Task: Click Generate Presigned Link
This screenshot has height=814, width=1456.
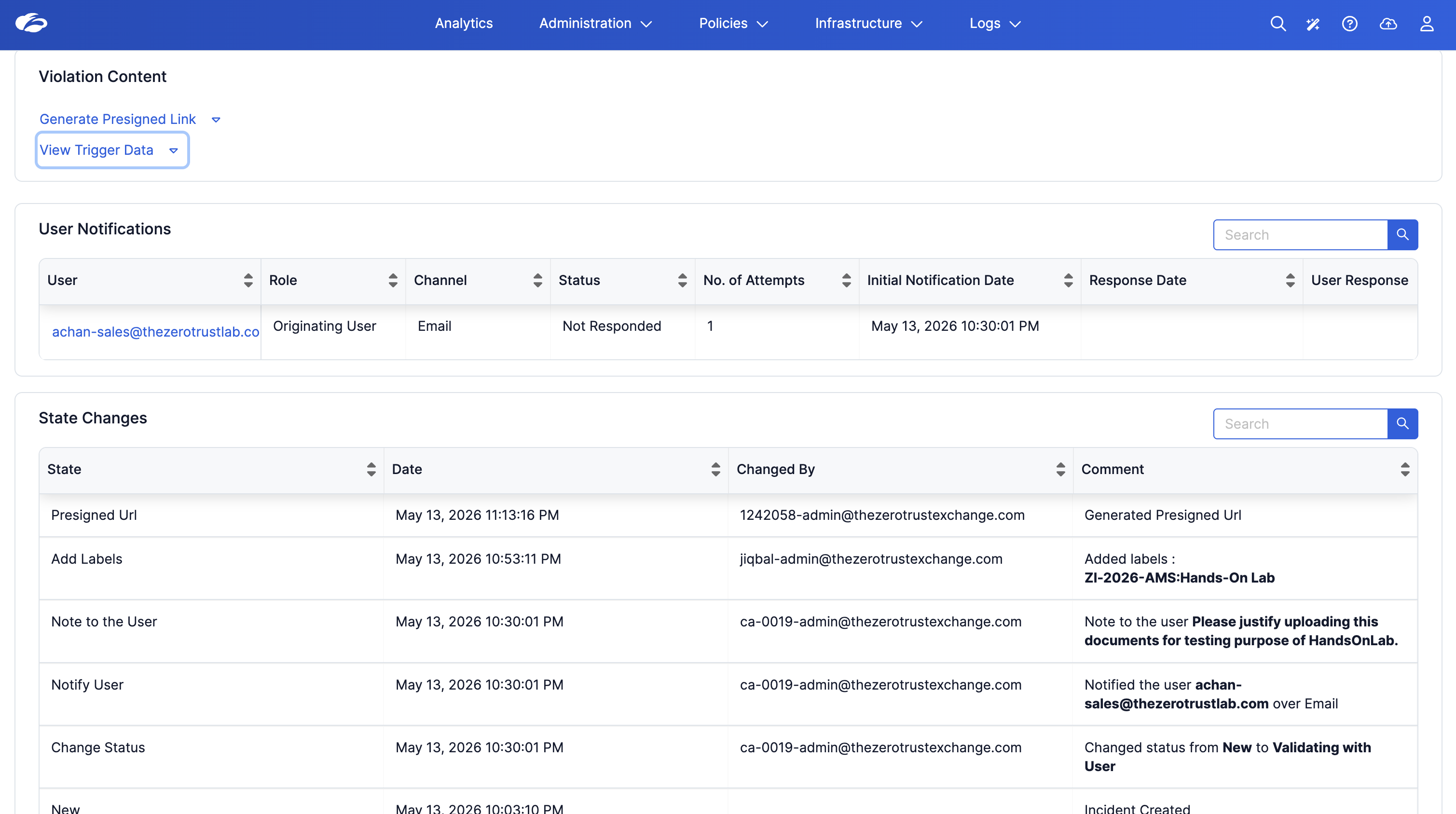Action: [118, 119]
